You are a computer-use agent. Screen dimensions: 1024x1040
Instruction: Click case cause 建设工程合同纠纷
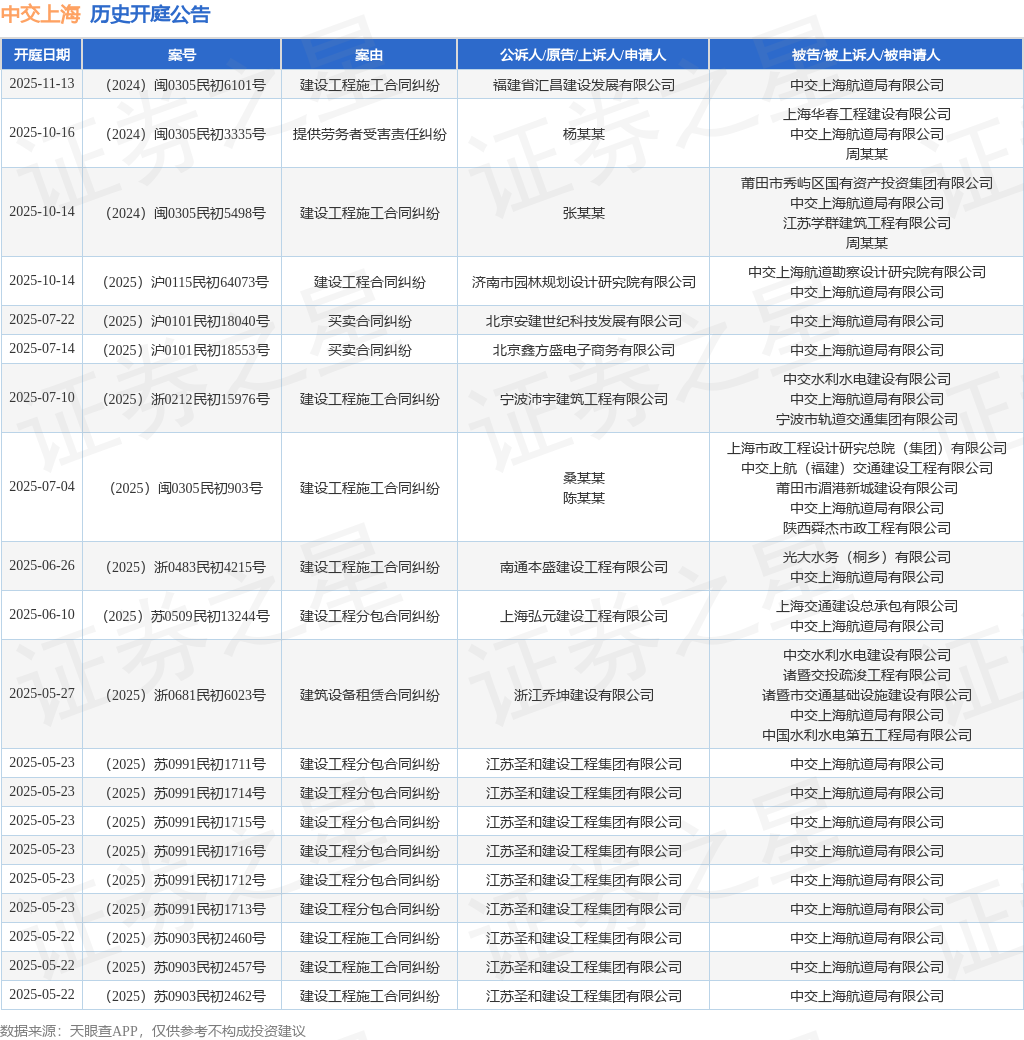[x=369, y=282]
